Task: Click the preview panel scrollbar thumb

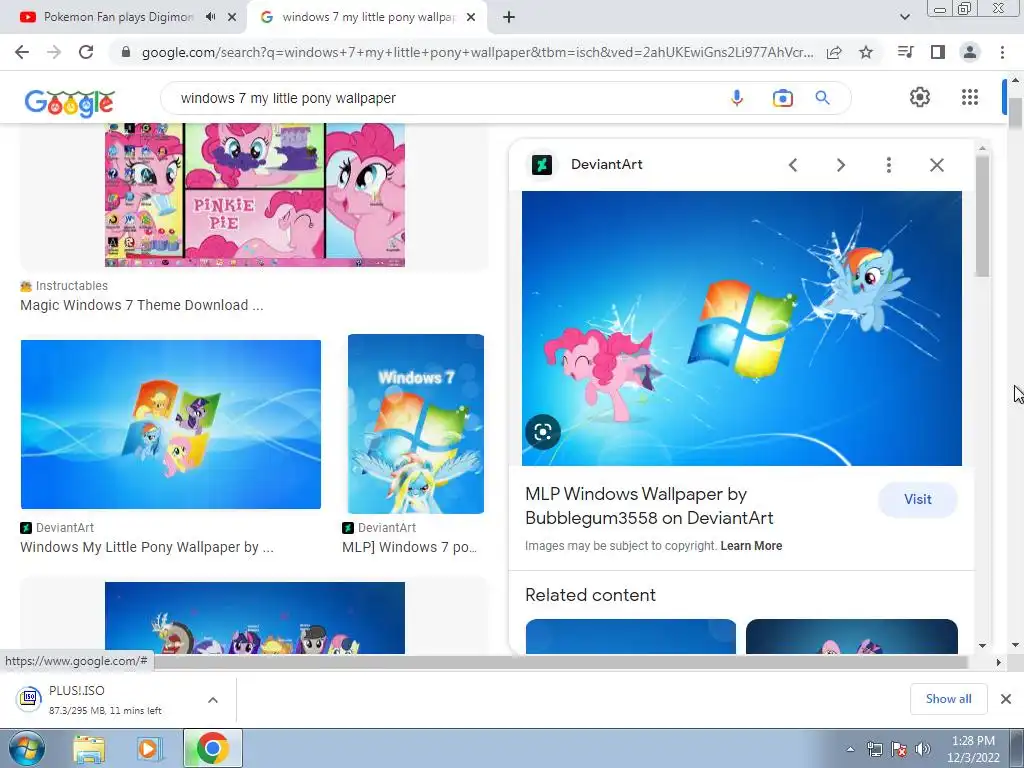Action: pos(982,216)
